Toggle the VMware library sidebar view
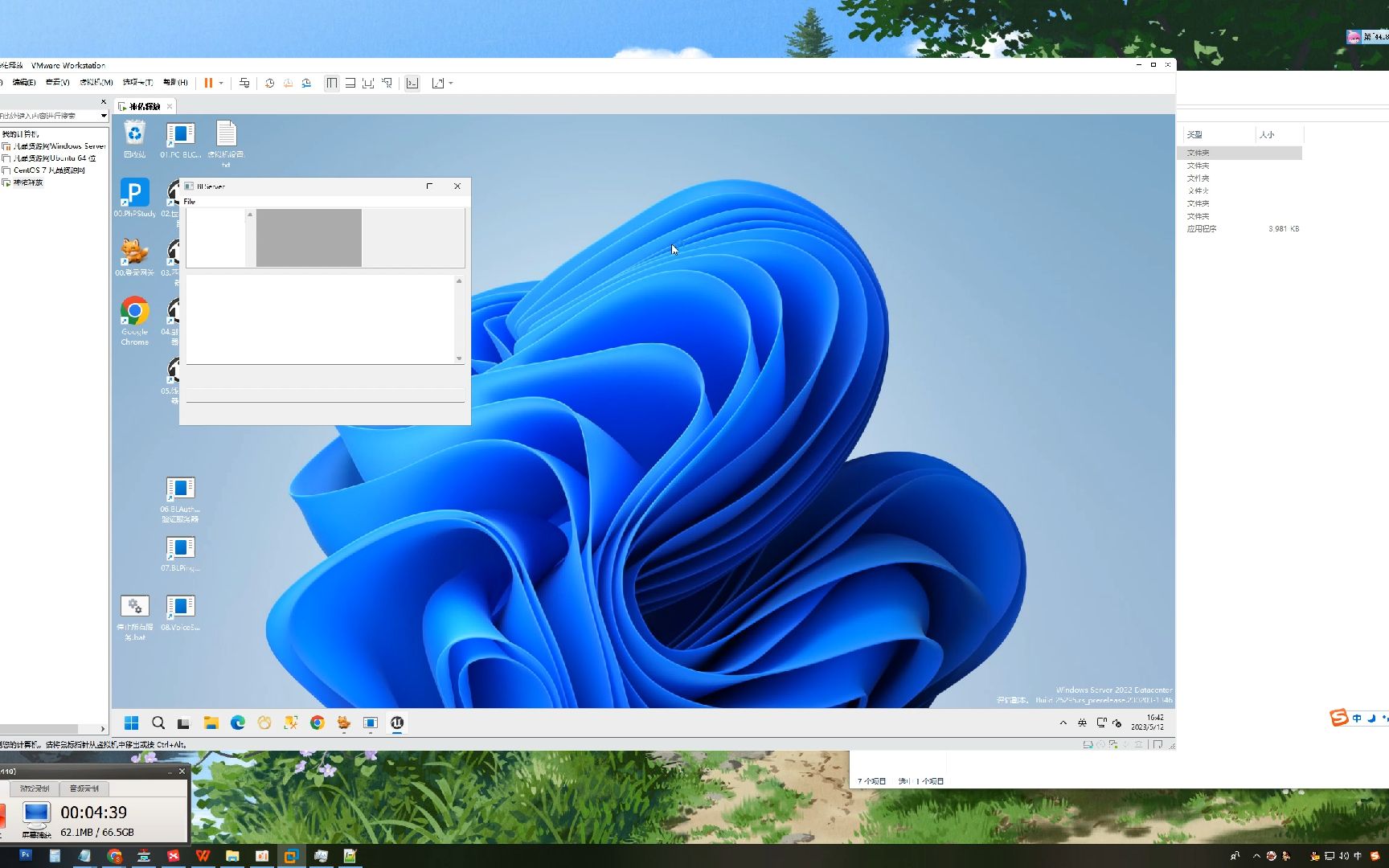1389x868 pixels. pos(331,83)
